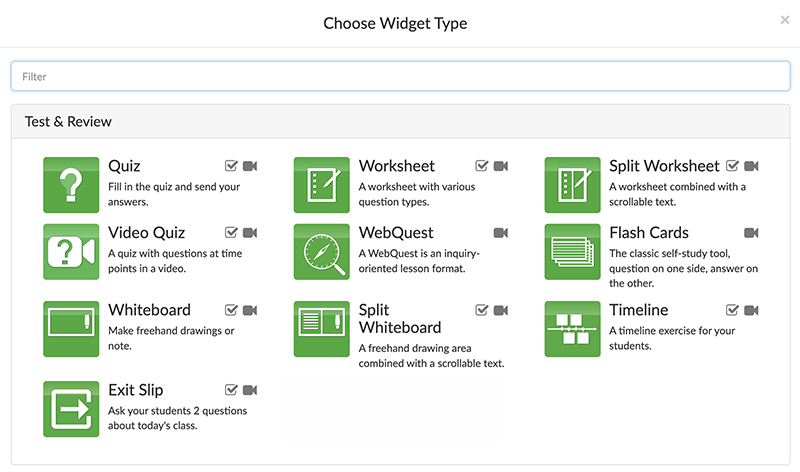Pick the Split Worksheet widget icon
800x472 pixels.
tap(572, 185)
